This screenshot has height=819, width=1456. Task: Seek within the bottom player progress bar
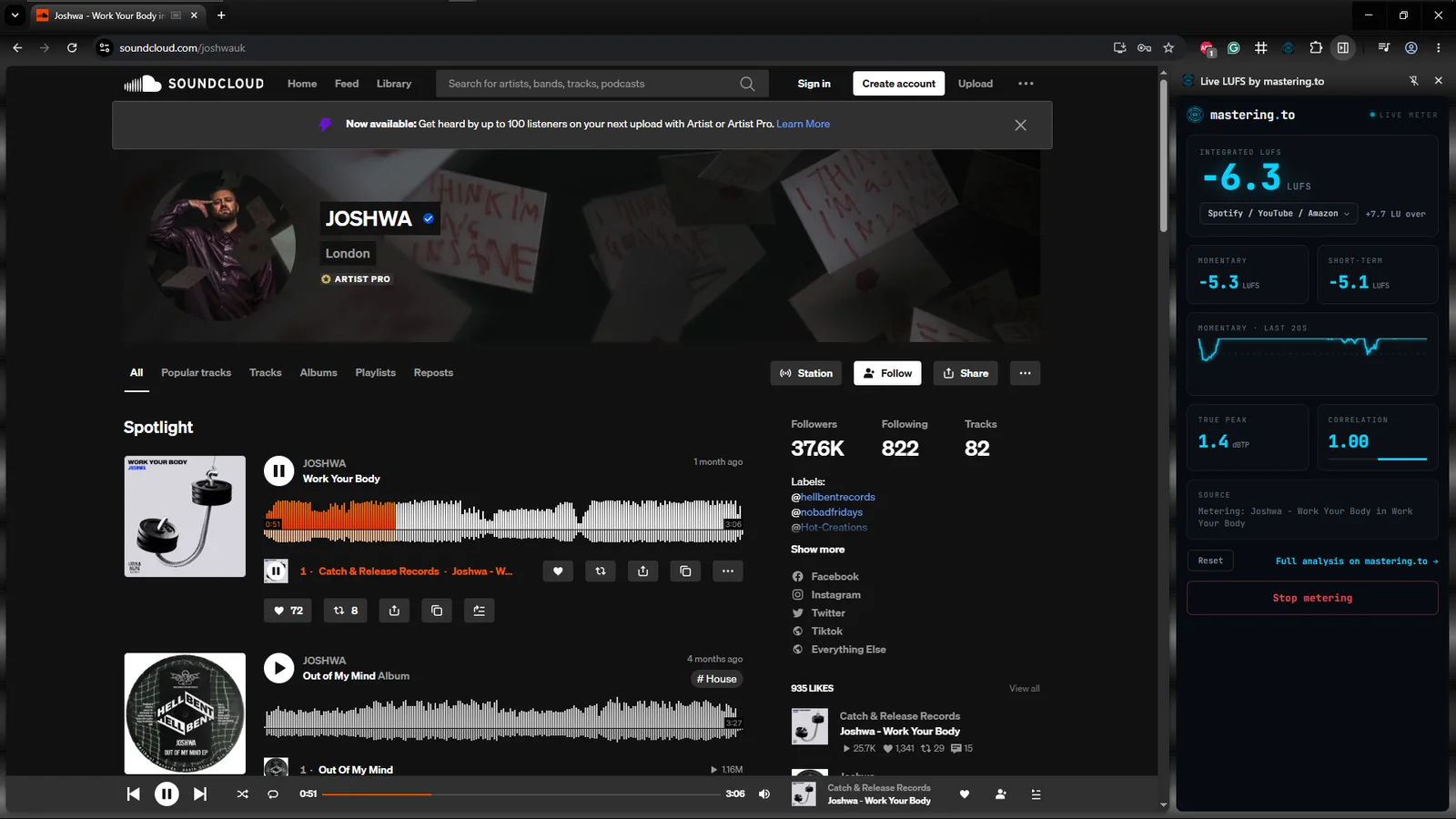(x=521, y=794)
